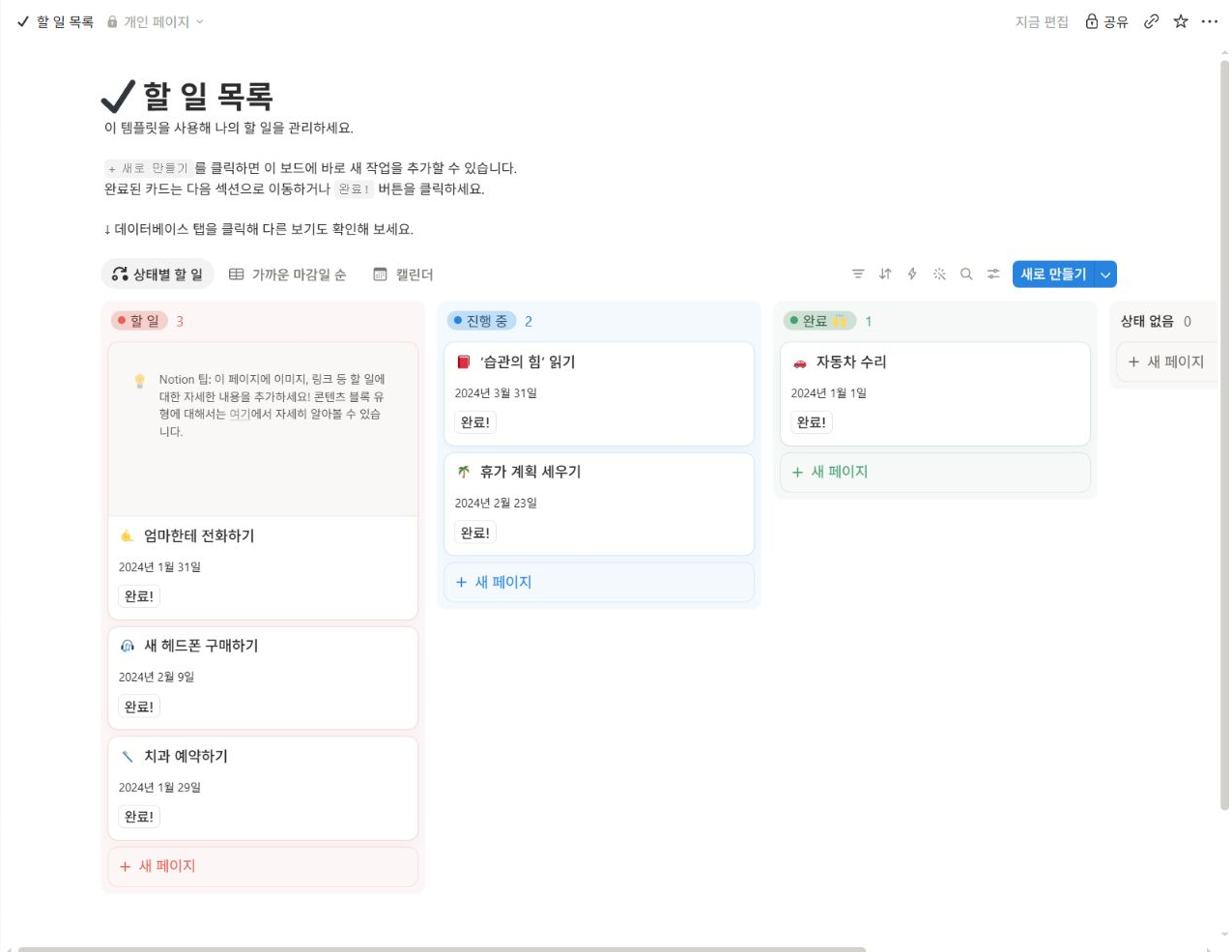Click the lightbulb tip icon in Notion 팁

click(x=140, y=381)
